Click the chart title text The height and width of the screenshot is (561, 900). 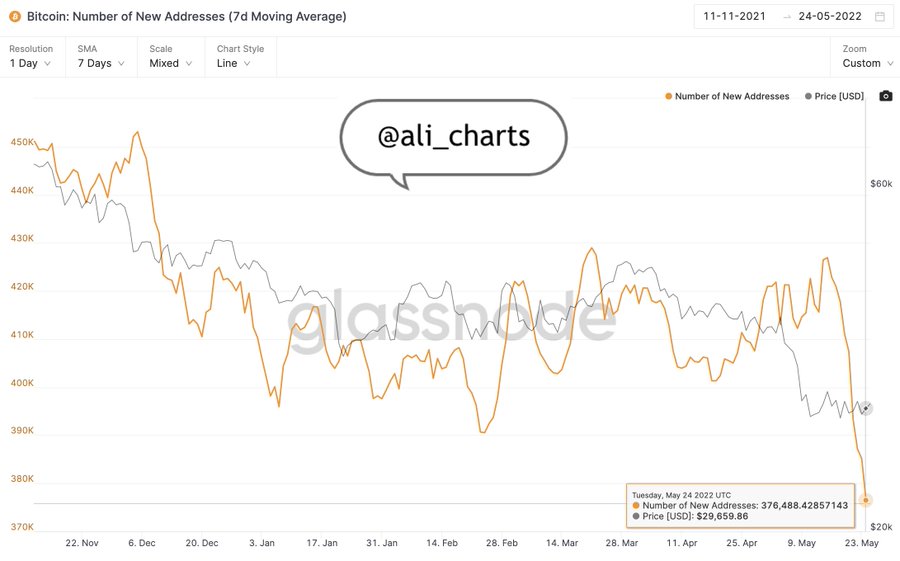[187, 16]
